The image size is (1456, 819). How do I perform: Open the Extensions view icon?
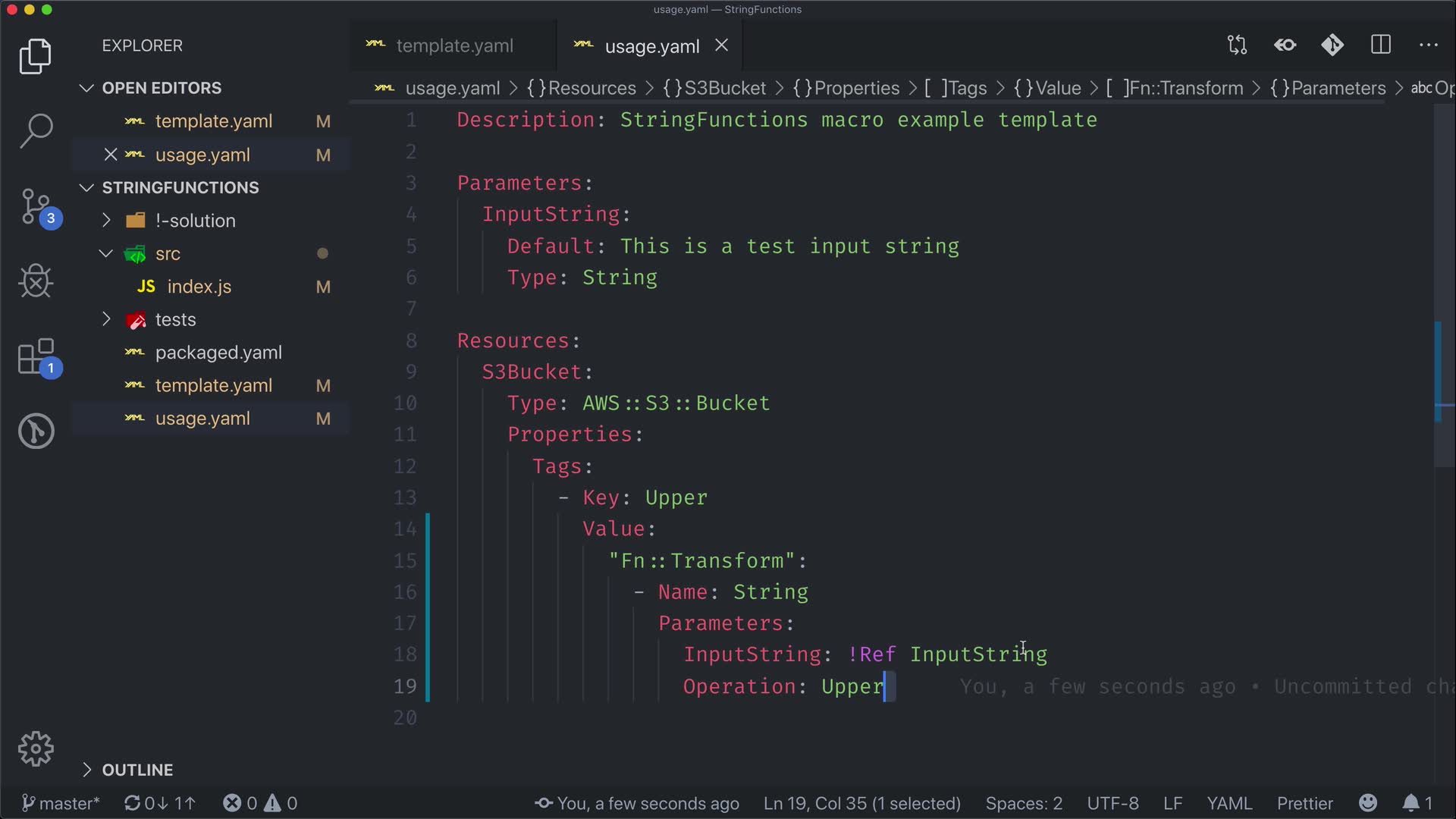(x=36, y=356)
